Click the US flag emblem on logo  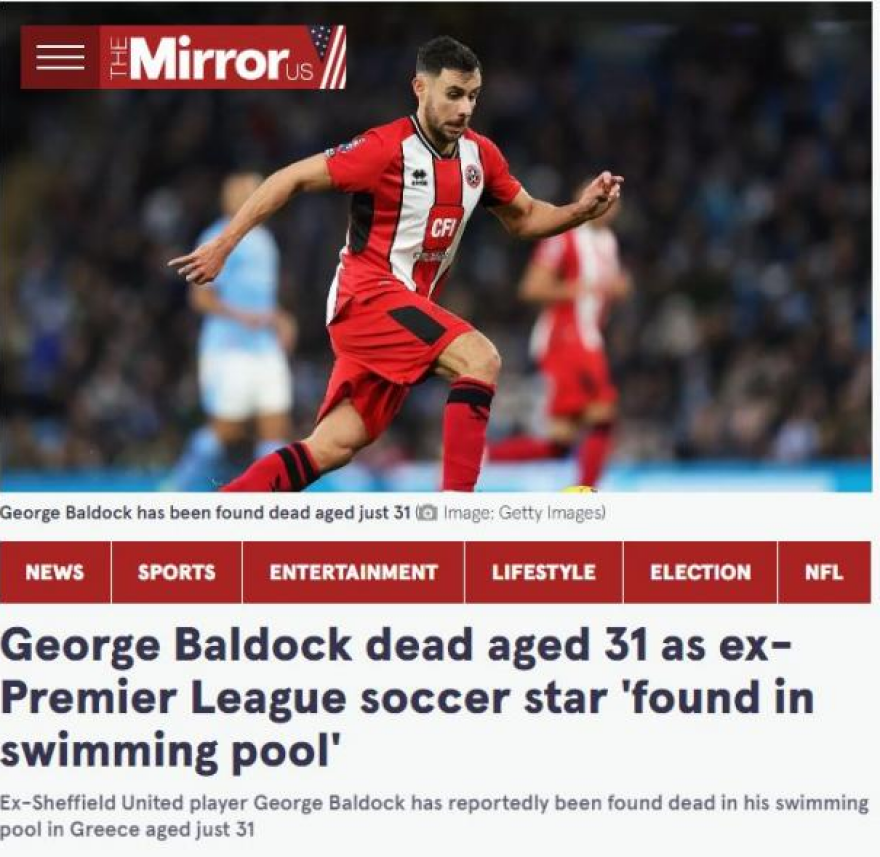[x=329, y=55]
